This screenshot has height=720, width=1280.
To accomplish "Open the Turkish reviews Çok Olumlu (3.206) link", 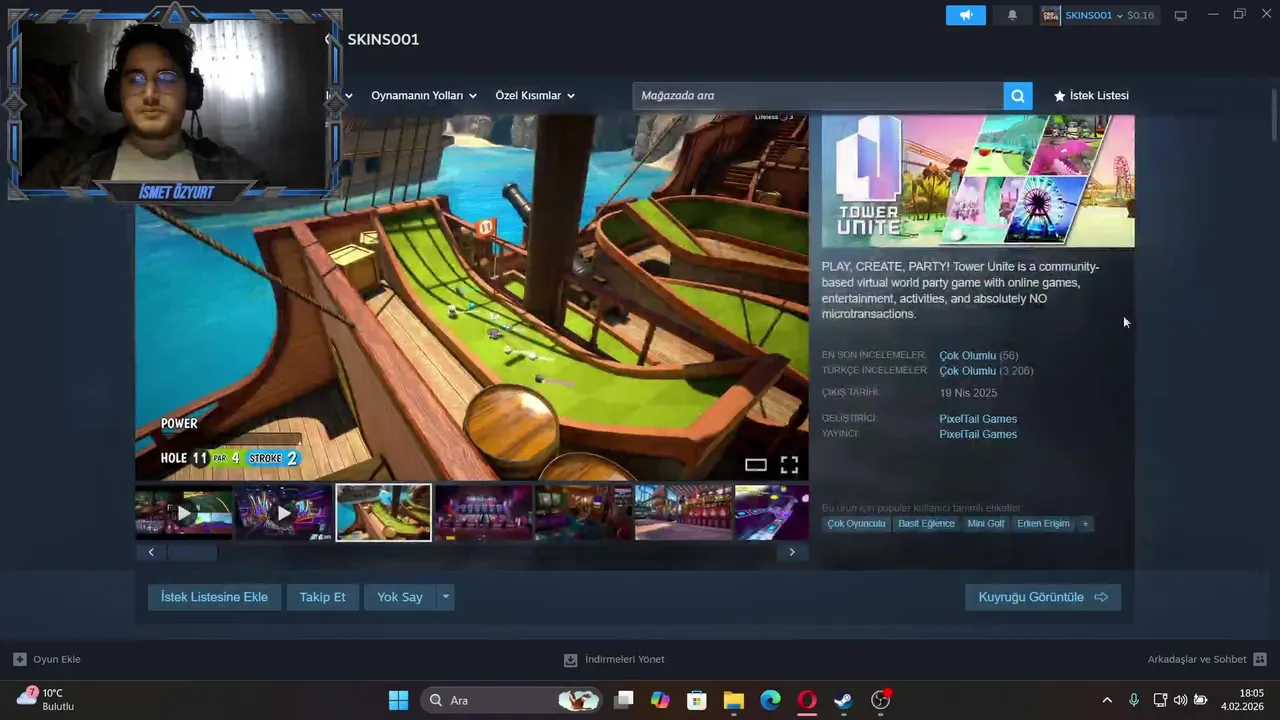I will click(x=986, y=371).
